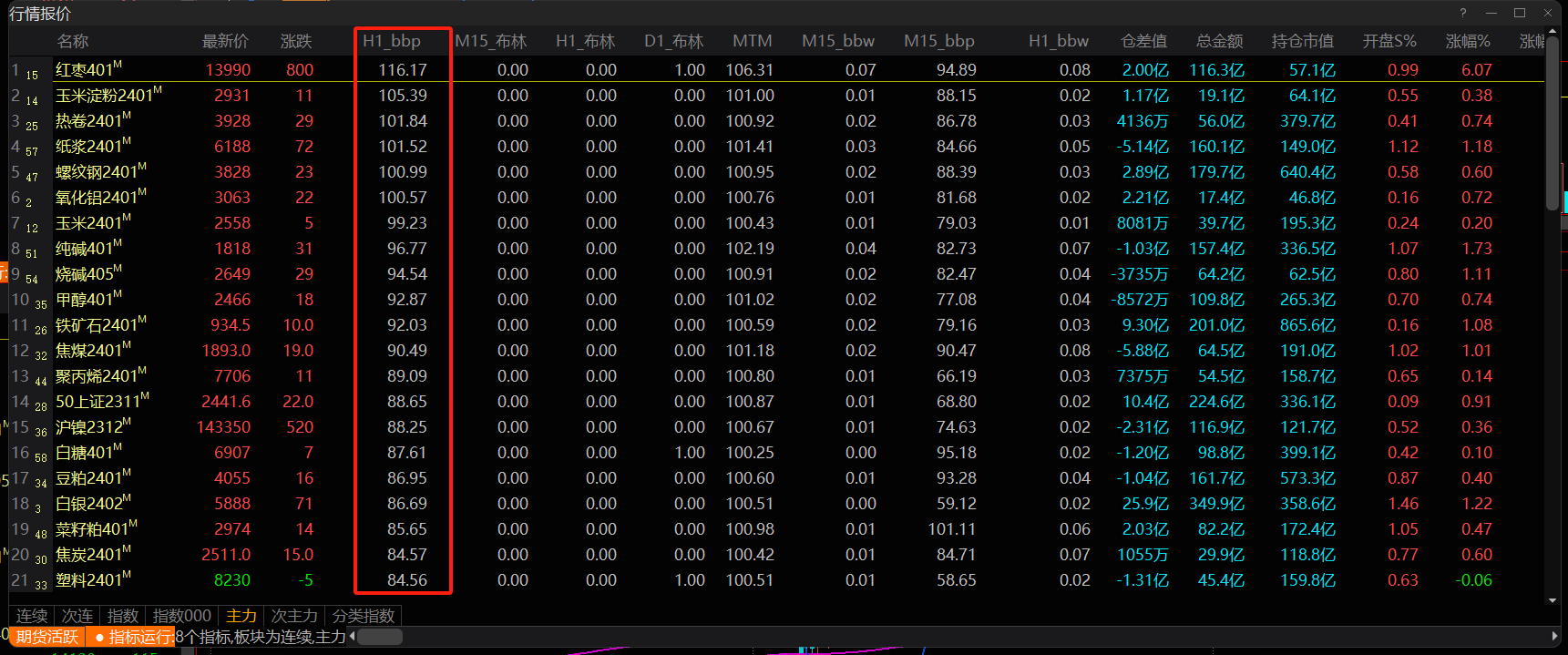Click the help question mark icon
Screen dimensions: 1568x655
[x=1463, y=13]
